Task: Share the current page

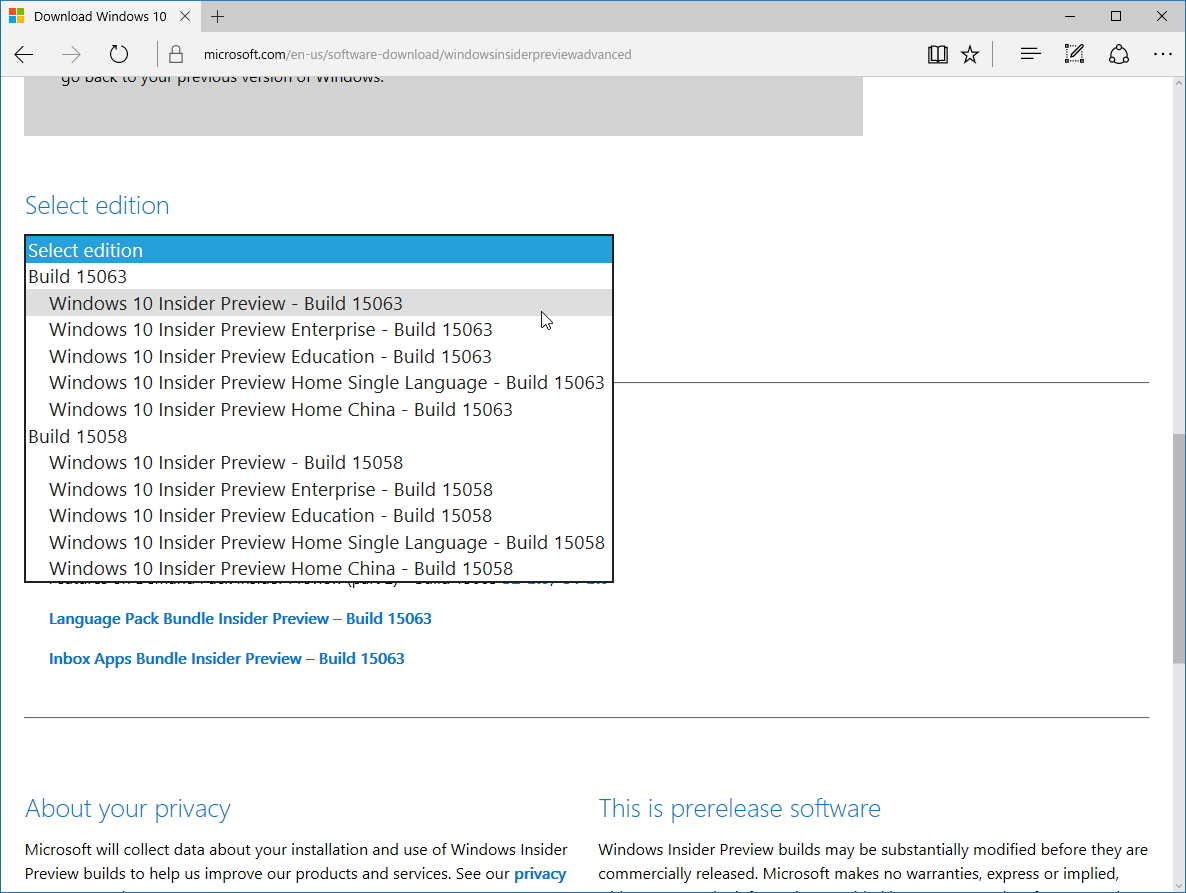Action: pyautogui.click(x=1118, y=54)
